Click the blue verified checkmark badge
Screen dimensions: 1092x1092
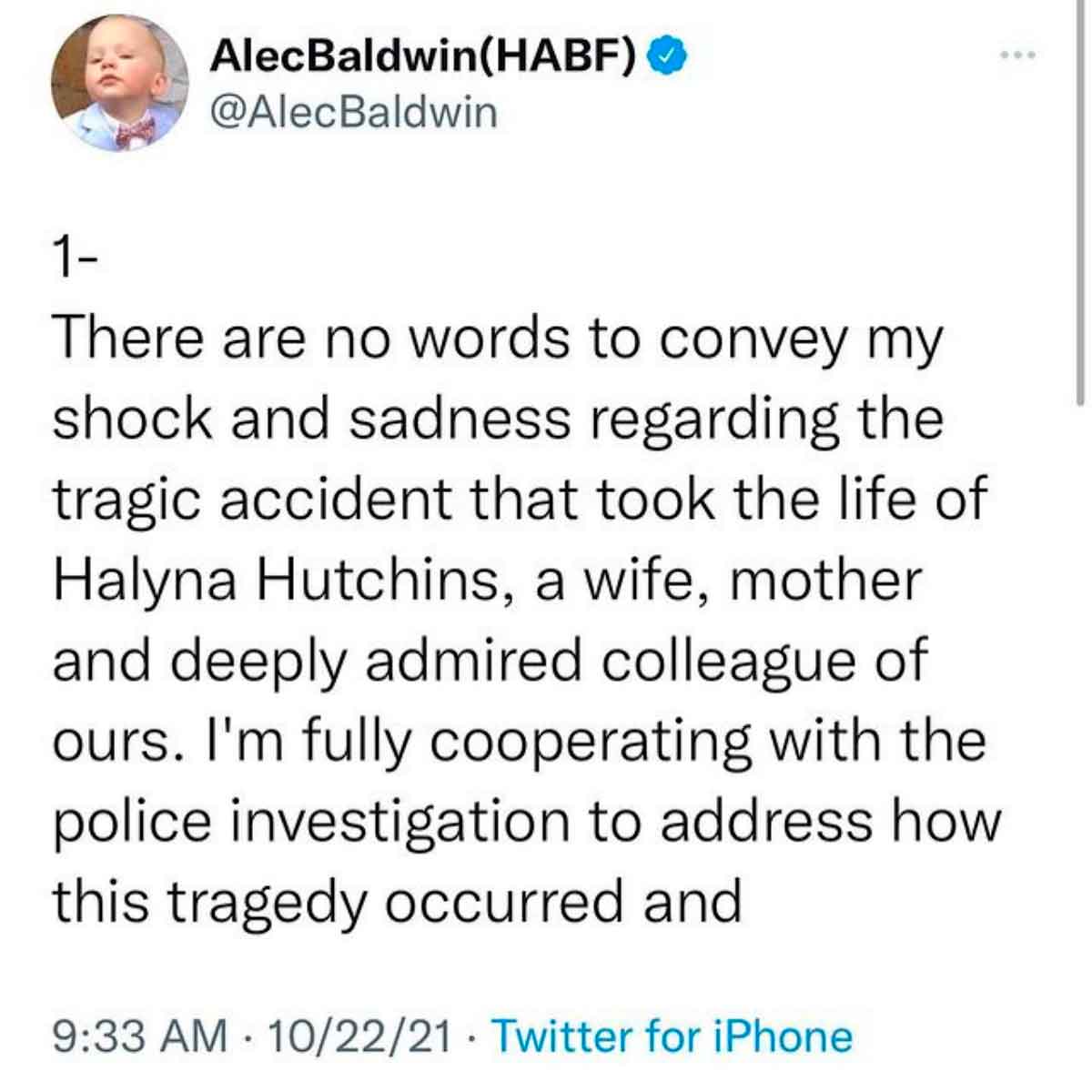[665, 60]
